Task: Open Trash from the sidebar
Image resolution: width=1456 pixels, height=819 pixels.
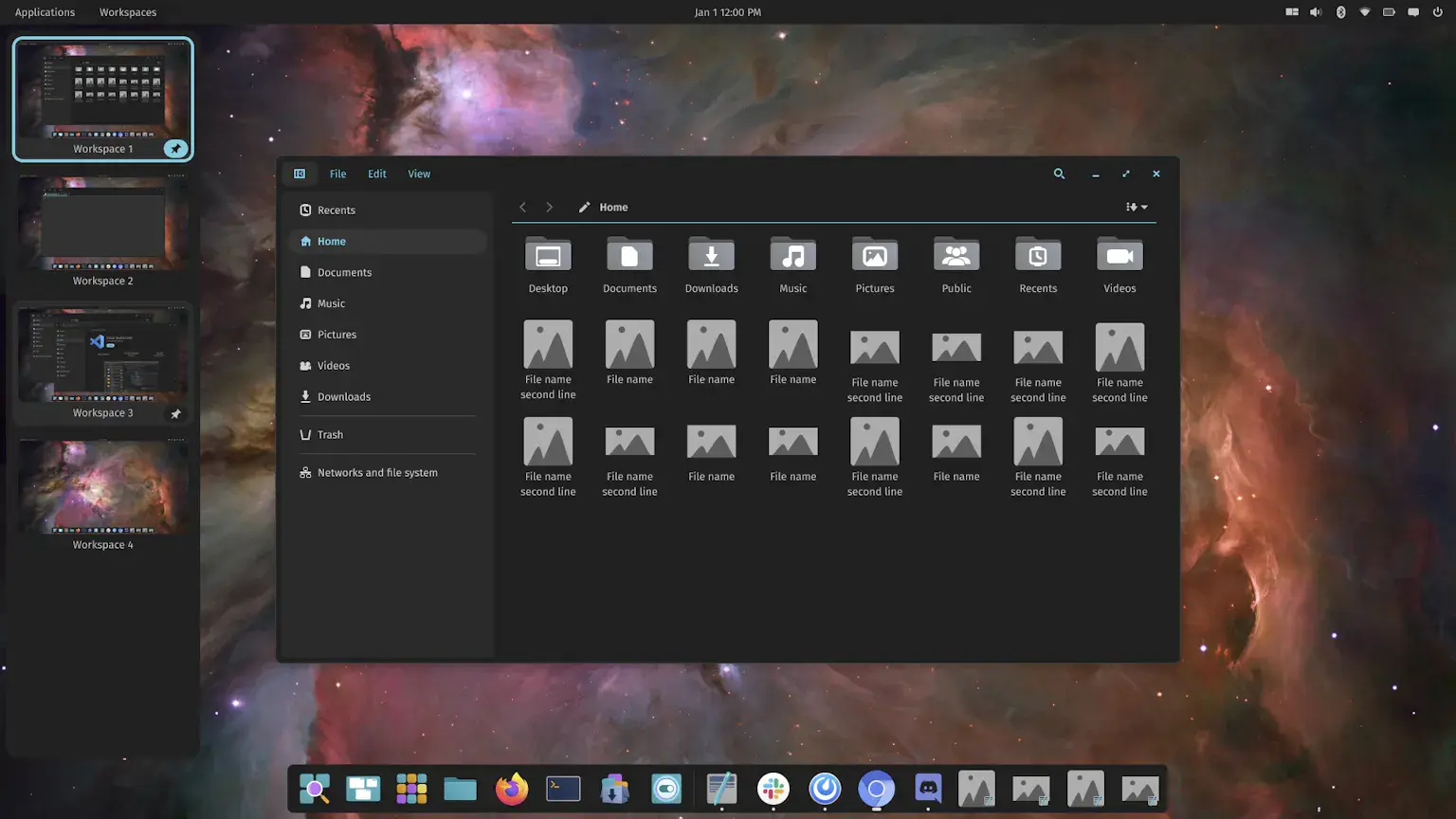Action: [x=330, y=434]
